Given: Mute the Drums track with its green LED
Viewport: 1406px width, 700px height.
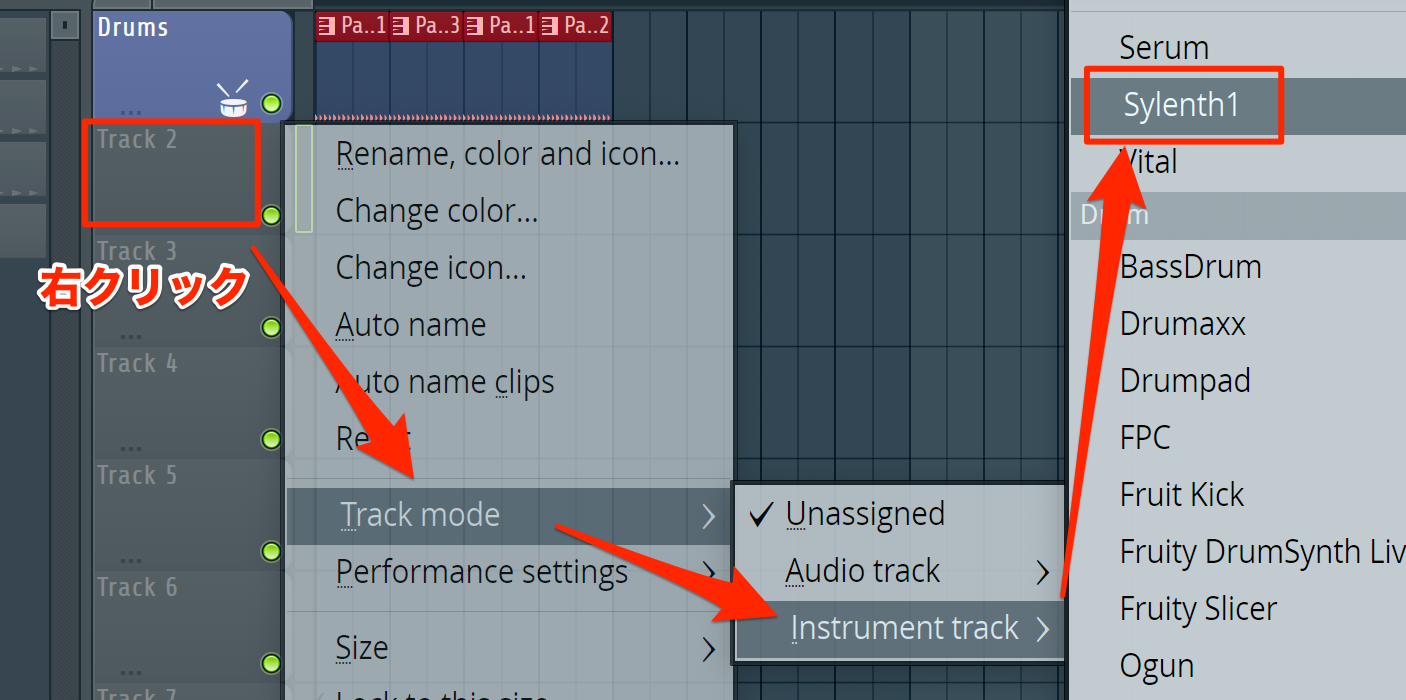Looking at the screenshot, I should click(271, 103).
